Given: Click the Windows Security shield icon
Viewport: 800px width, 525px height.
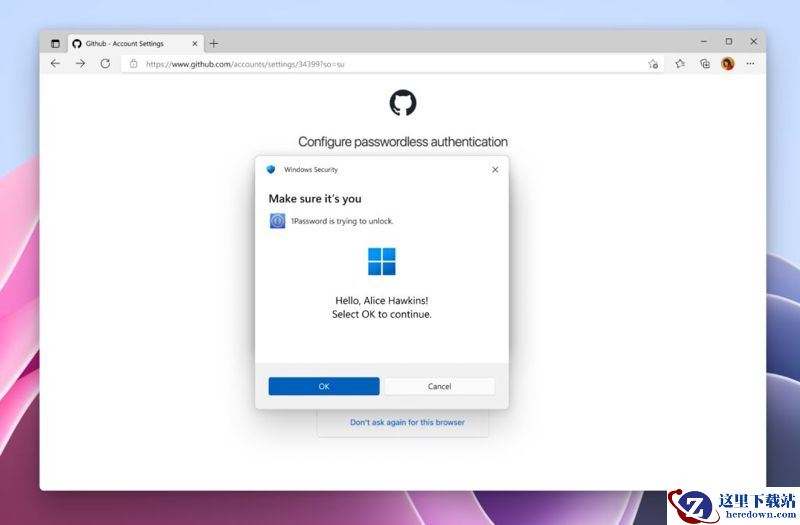Looking at the screenshot, I should [x=271, y=169].
